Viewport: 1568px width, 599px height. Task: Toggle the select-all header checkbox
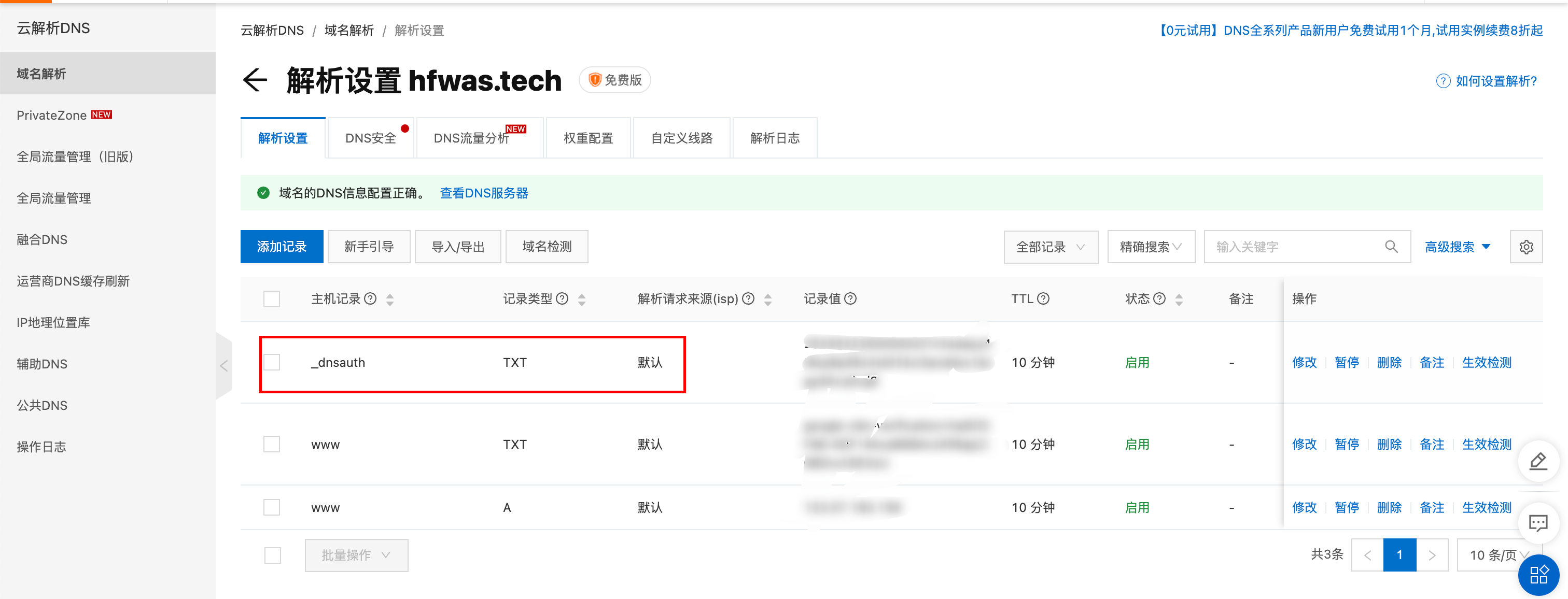pyautogui.click(x=272, y=298)
